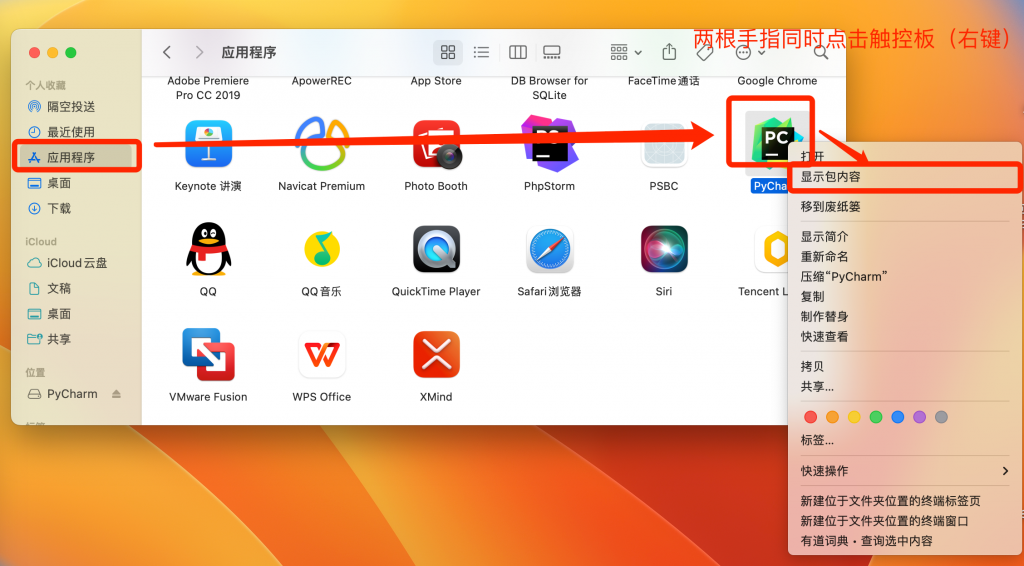This screenshot has width=1024, height=566.
Task: Choose 新建位于文件夹位置的终端窗口
Action: [905, 521]
